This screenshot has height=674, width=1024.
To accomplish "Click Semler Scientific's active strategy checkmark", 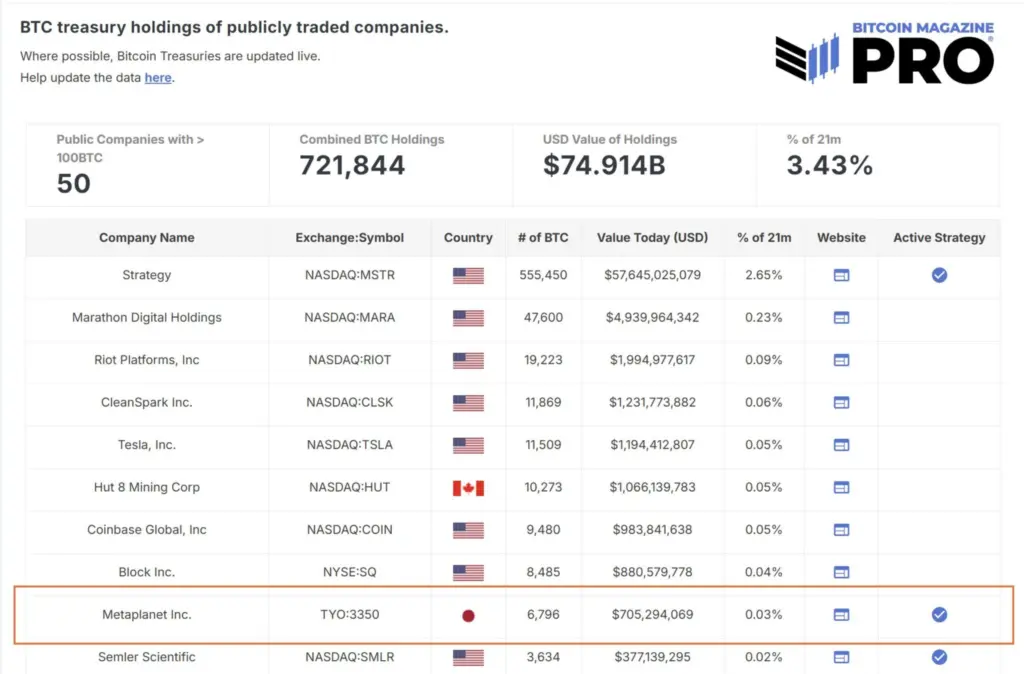I will (x=939, y=657).
